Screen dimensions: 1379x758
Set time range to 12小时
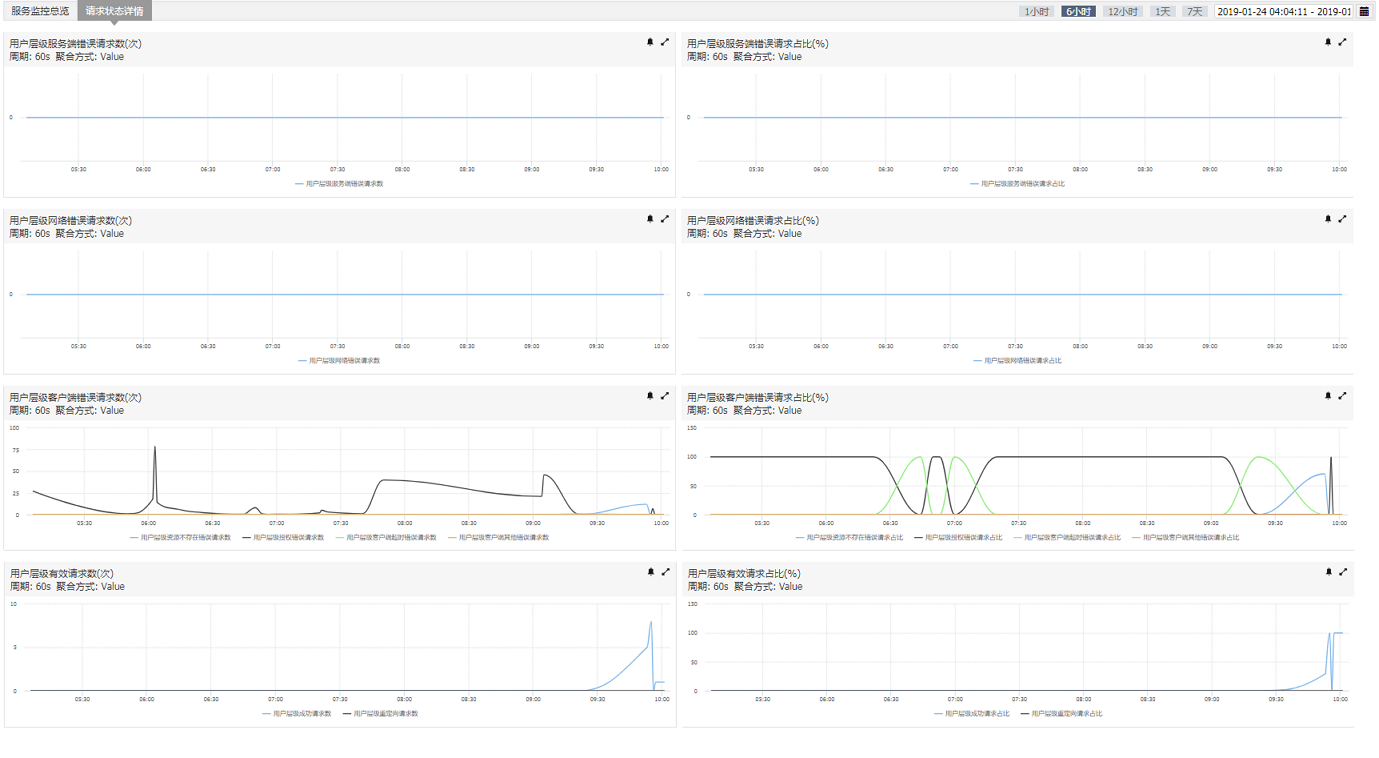pyautogui.click(x=1123, y=12)
